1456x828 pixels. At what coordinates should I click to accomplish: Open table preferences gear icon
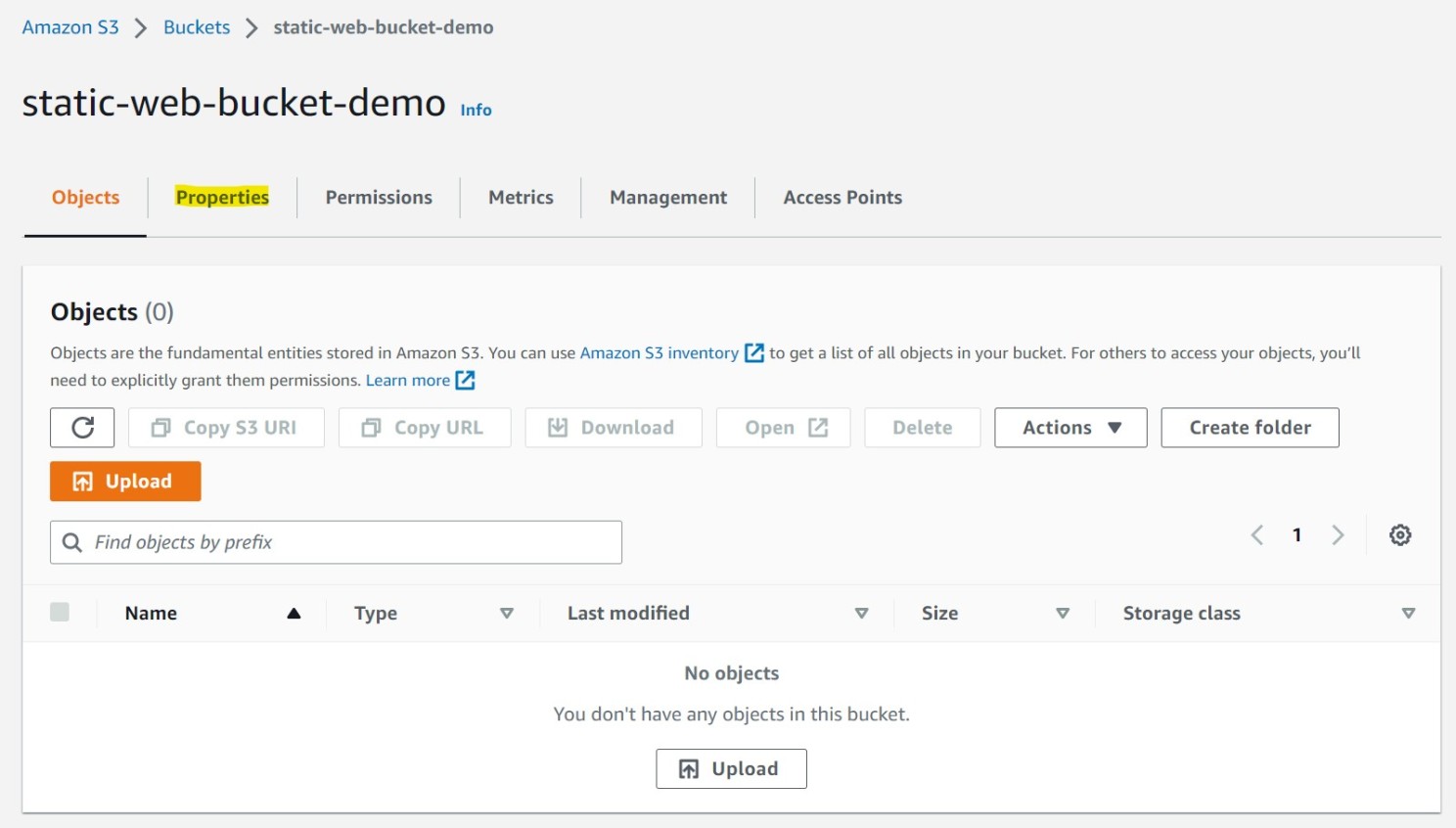pos(1400,535)
